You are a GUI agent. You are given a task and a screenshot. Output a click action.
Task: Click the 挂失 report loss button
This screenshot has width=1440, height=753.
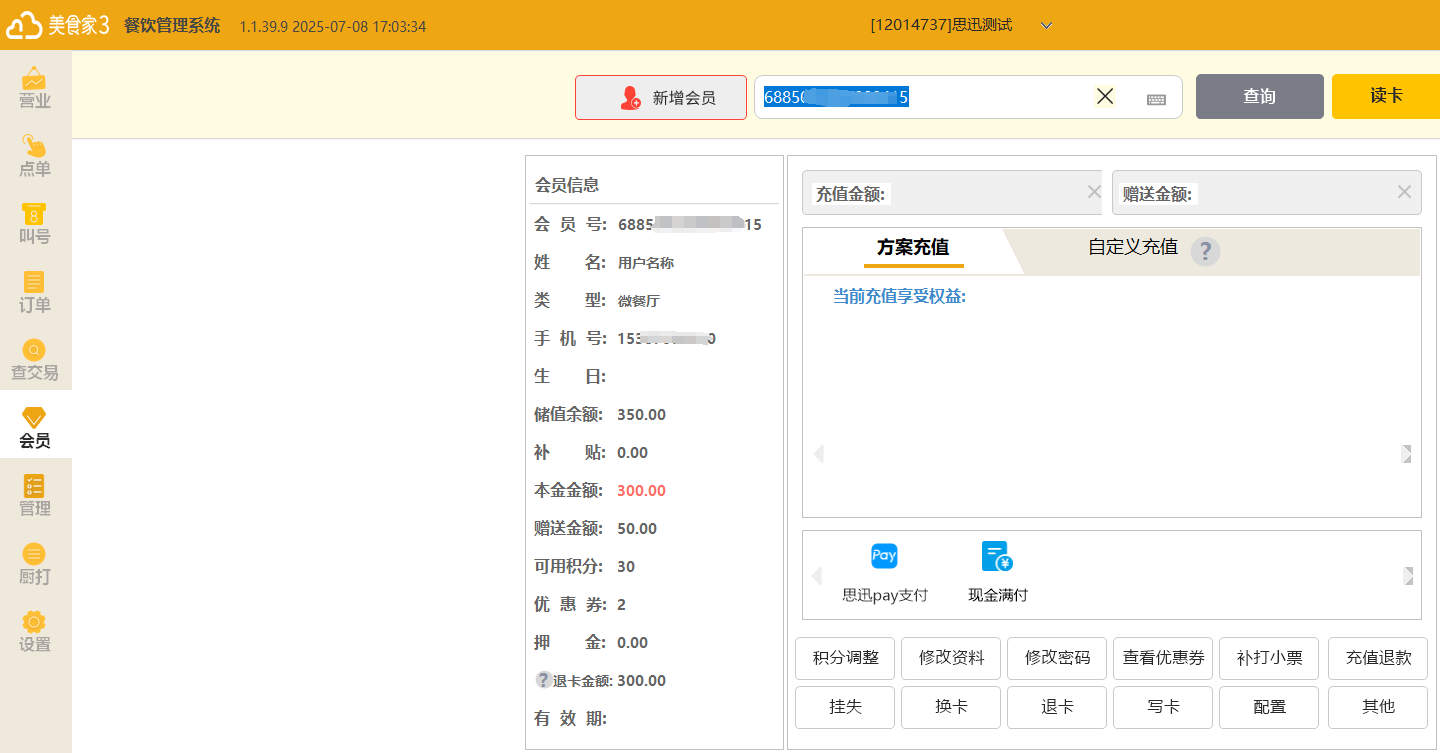click(x=845, y=707)
